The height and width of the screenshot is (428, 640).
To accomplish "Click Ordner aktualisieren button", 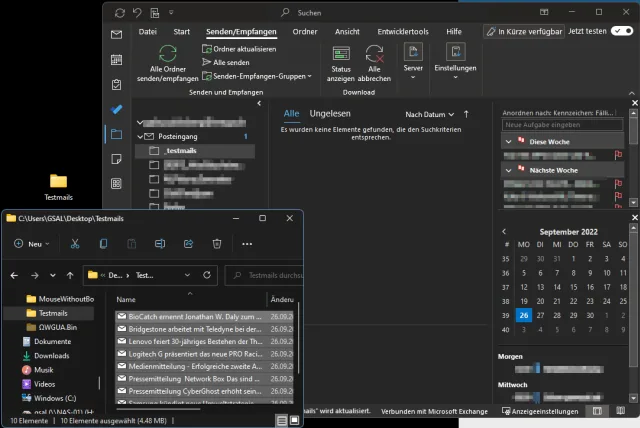I will (244, 49).
